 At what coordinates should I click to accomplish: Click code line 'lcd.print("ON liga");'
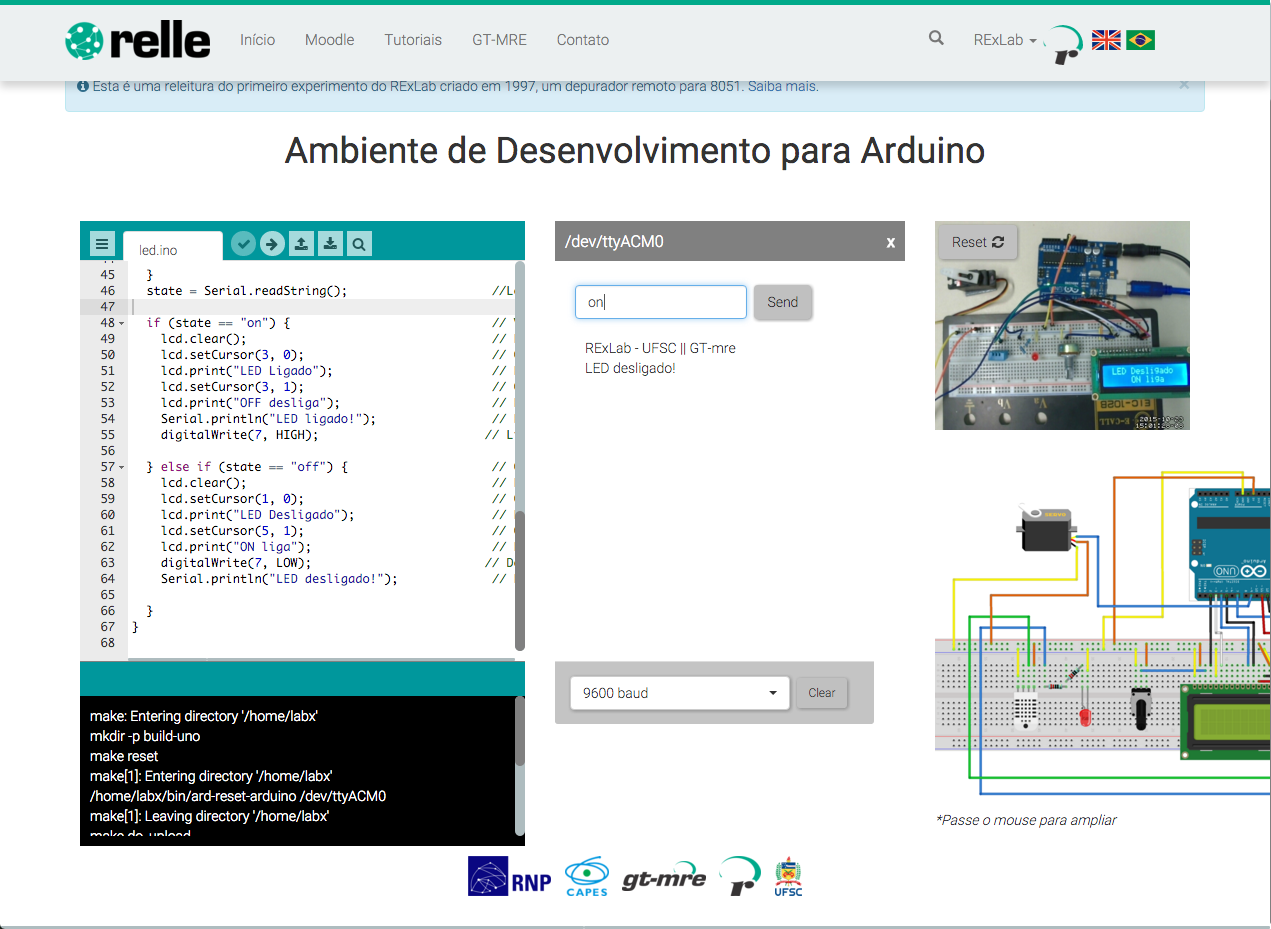pos(236,547)
